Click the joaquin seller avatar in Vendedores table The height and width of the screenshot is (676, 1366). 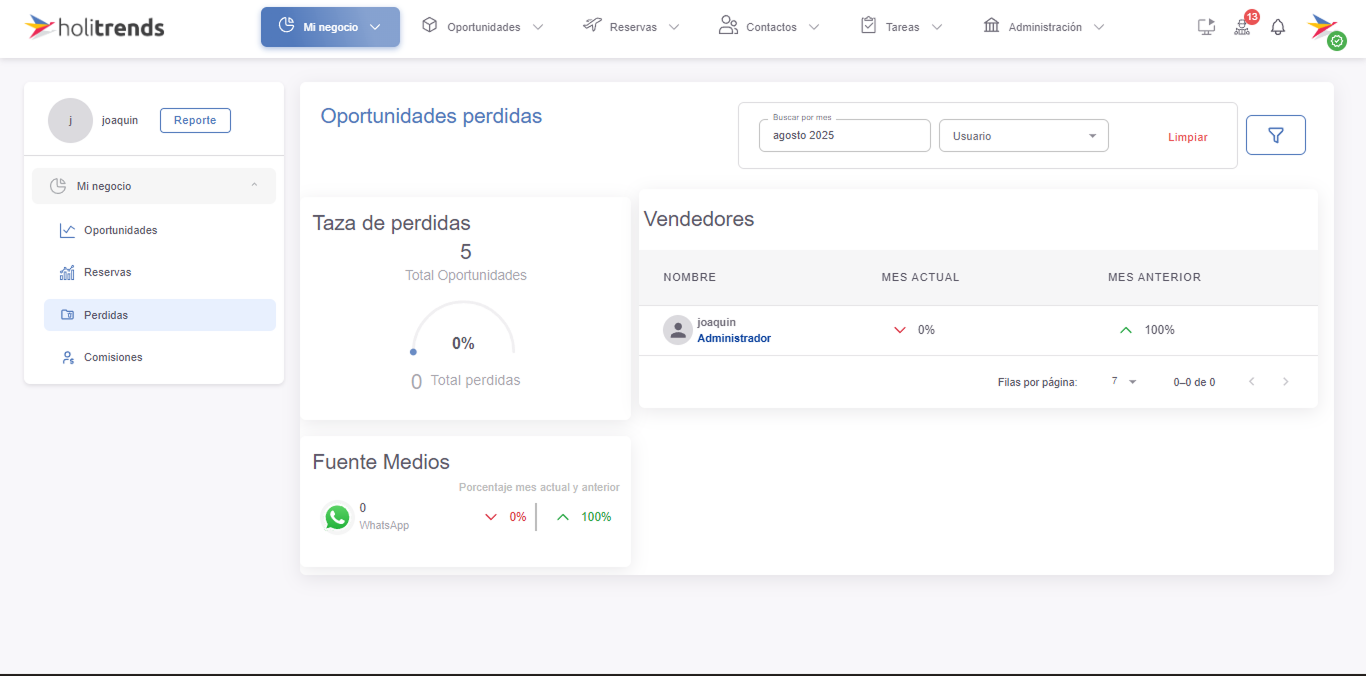(678, 330)
